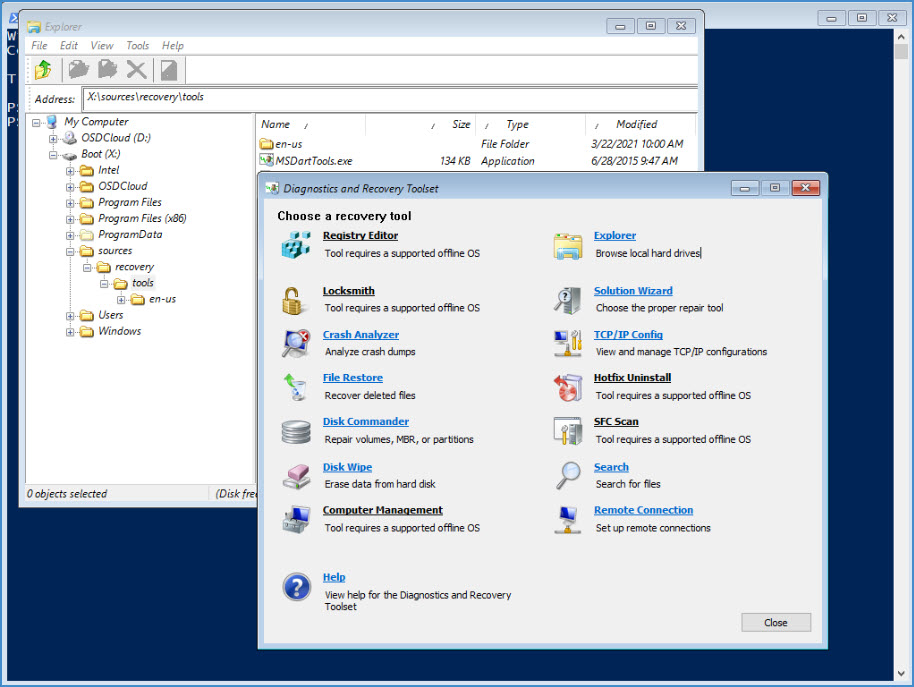Collapse the Boot (X:) drive node
The height and width of the screenshot is (687, 914).
(53, 155)
